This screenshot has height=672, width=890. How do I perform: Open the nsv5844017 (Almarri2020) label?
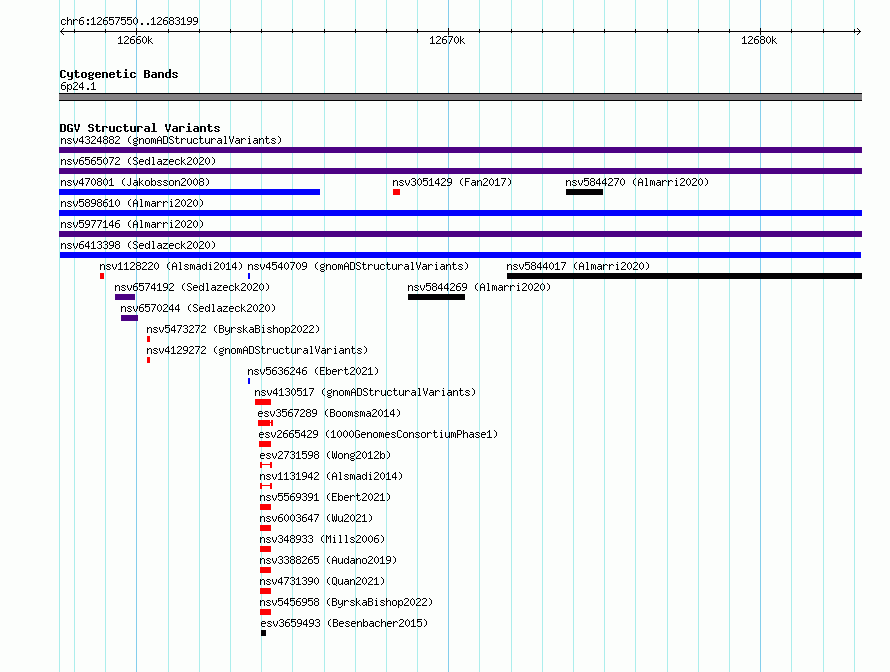tap(578, 266)
